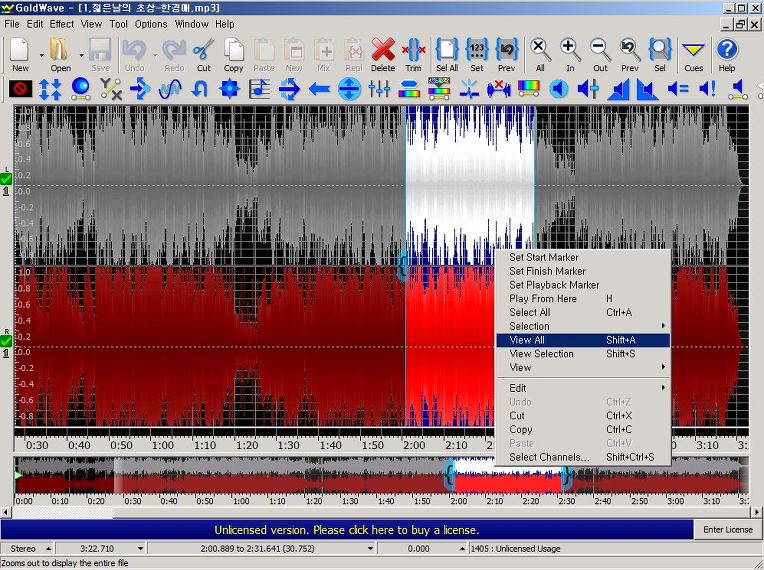
Task: Click the Sel All toolbar icon
Action: [447, 55]
